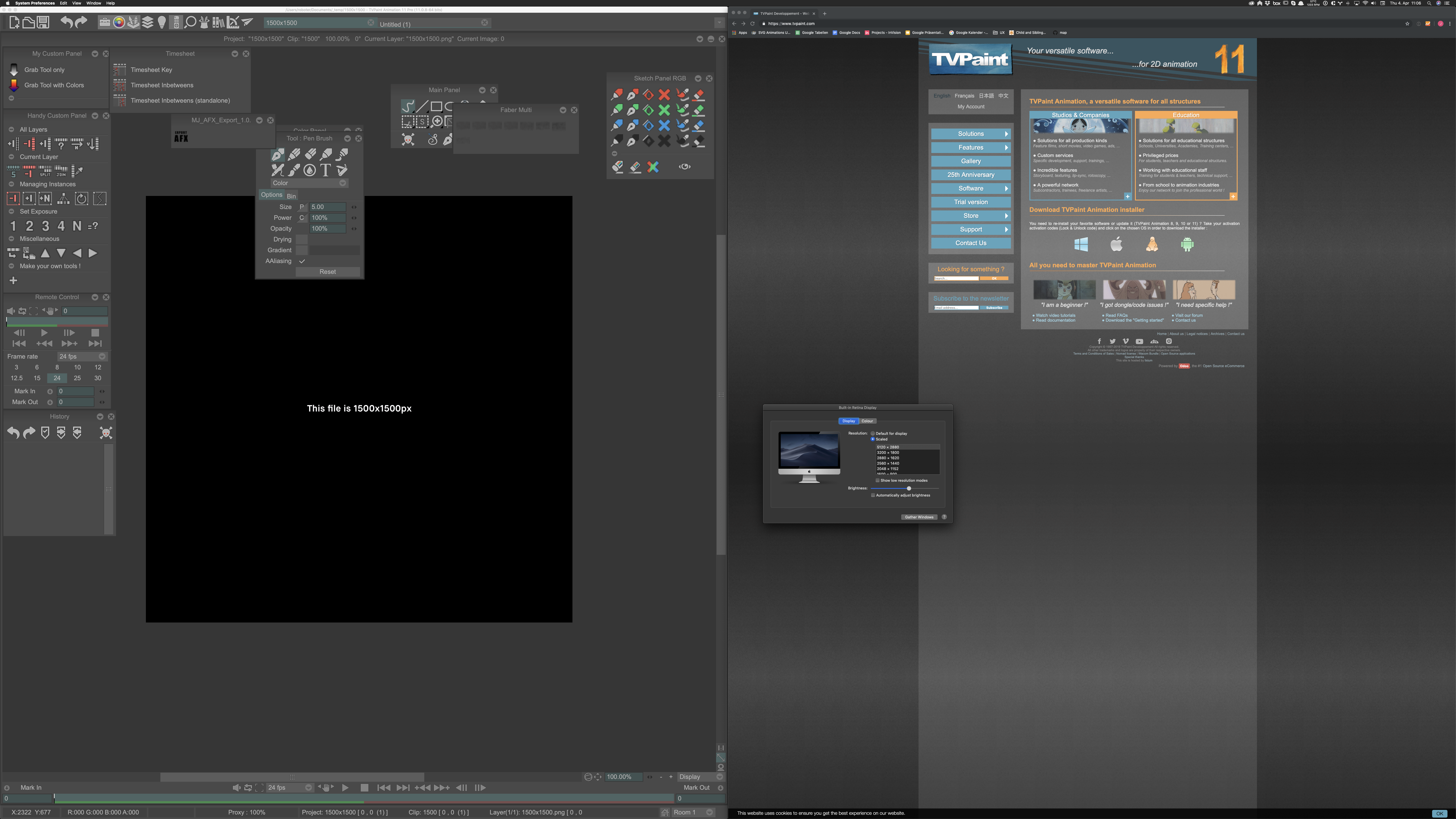This screenshot has height=819, width=1456.
Task: Select the freehand stroke tool in Main Panel
Action: pos(408,106)
